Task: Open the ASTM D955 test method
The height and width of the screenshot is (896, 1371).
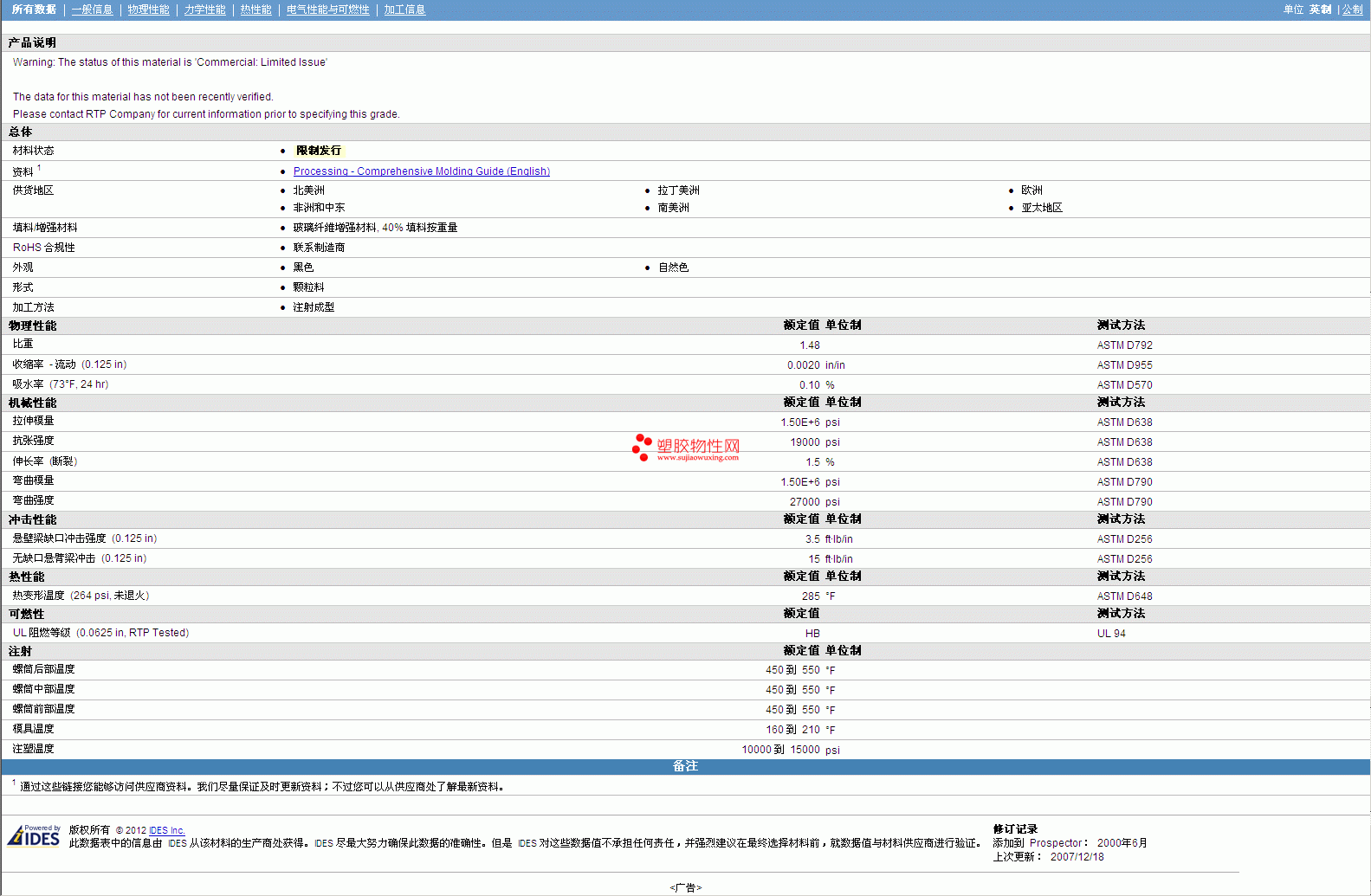Action: tap(1124, 365)
